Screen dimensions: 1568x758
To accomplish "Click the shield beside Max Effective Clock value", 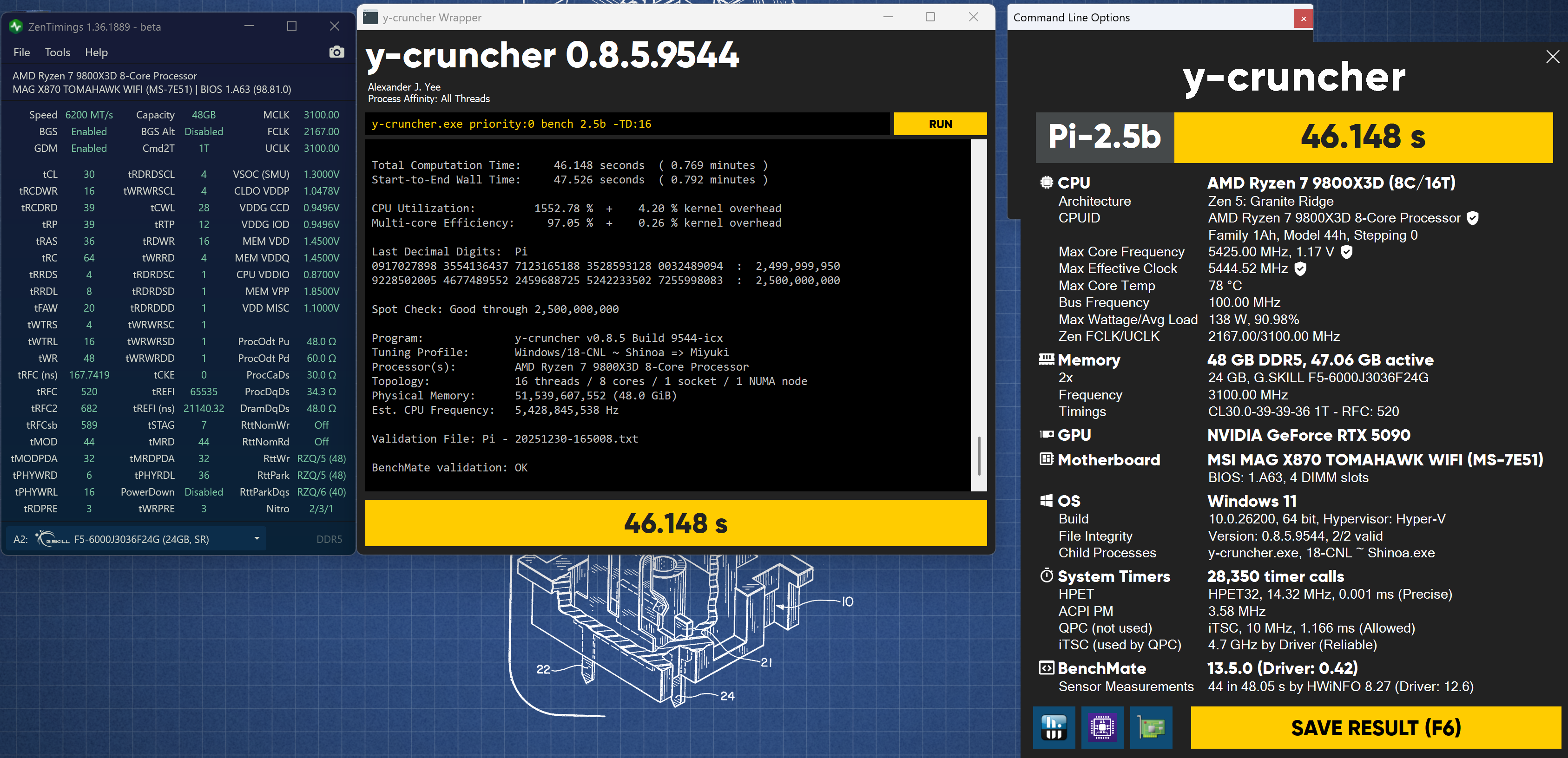I will click(x=1300, y=268).
